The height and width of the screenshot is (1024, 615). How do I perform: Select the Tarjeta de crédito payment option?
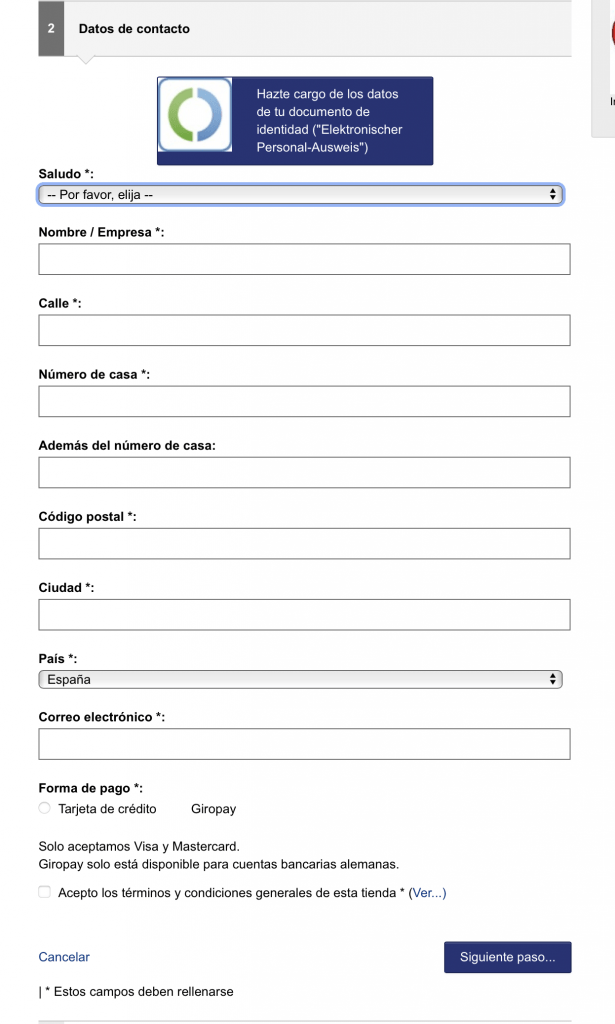point(45,808)
